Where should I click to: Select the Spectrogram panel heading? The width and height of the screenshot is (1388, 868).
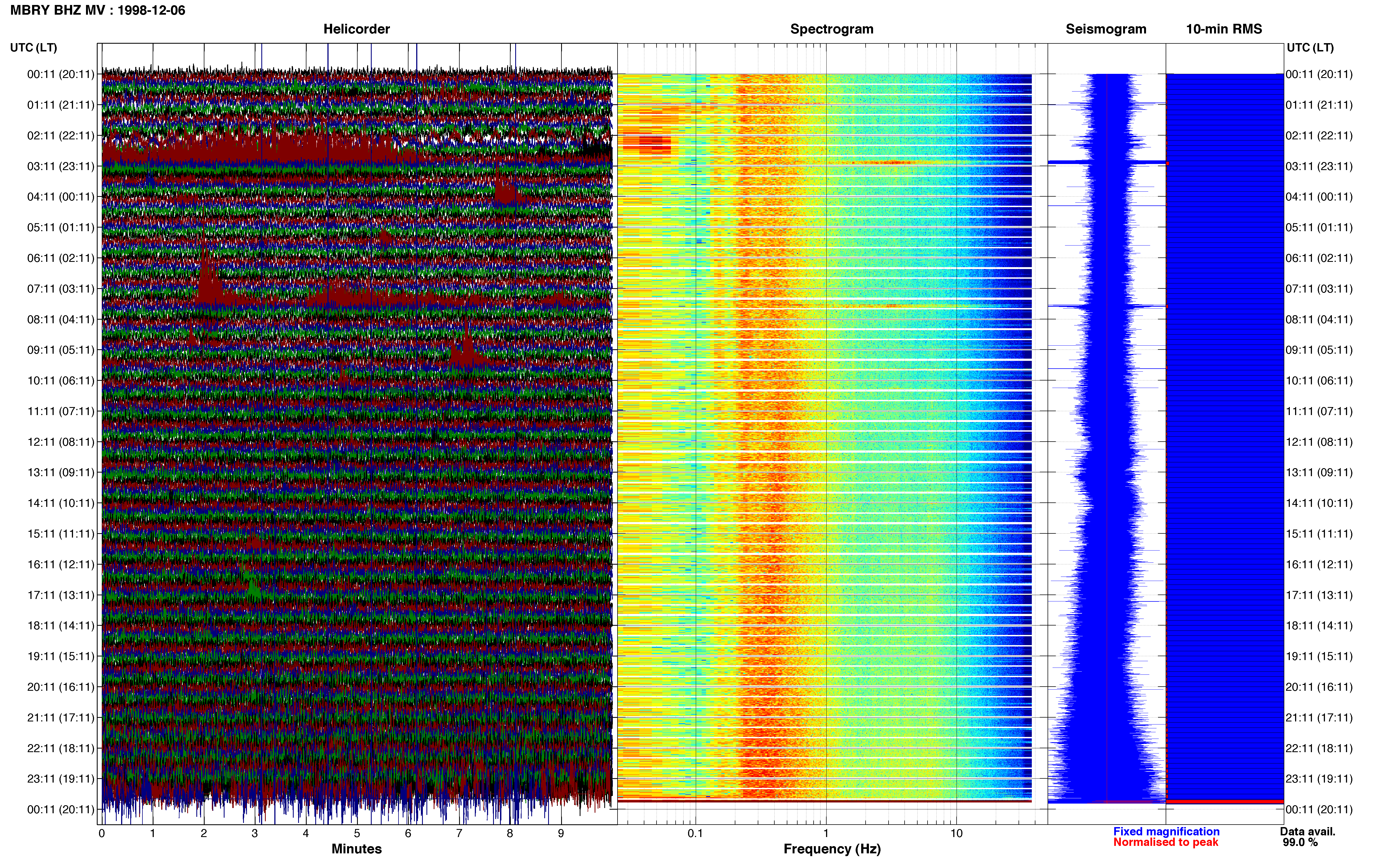click(832, 29)
